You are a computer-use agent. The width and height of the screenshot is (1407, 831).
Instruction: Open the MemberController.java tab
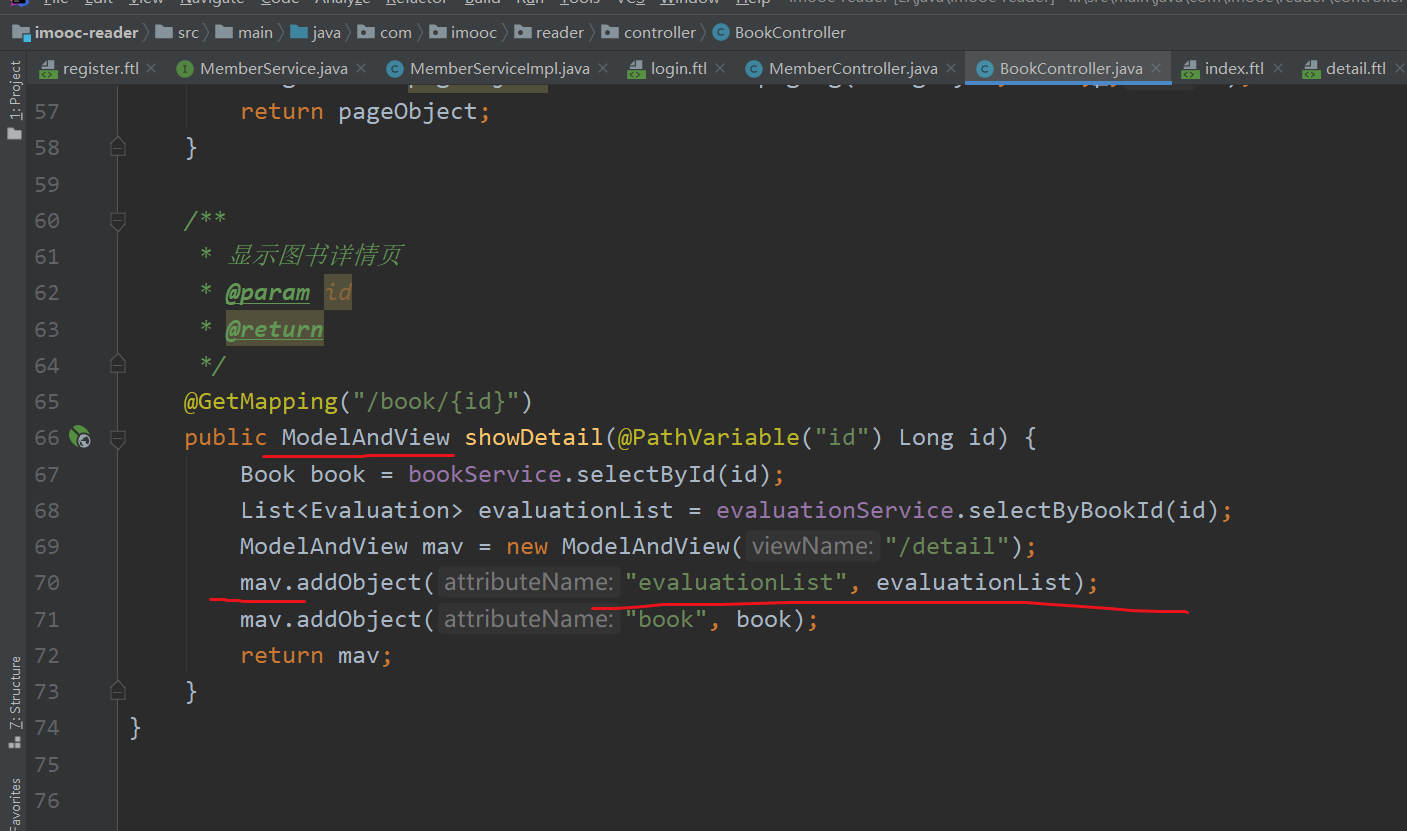point(853,68)
